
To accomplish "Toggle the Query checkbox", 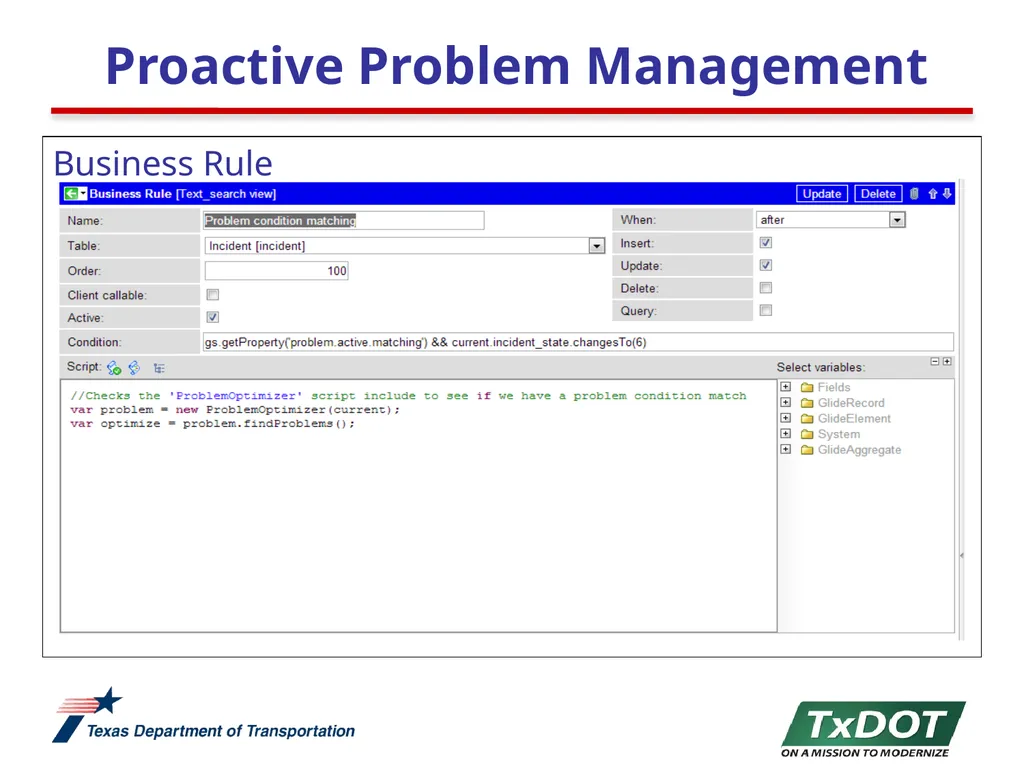I will [x=766, y=310].
